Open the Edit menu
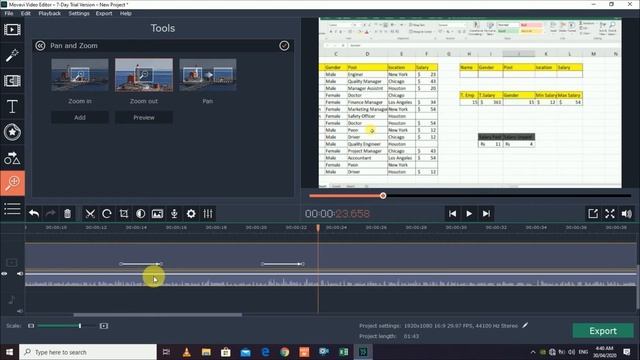Screen dimensions: 640x360 coord(26,13)
